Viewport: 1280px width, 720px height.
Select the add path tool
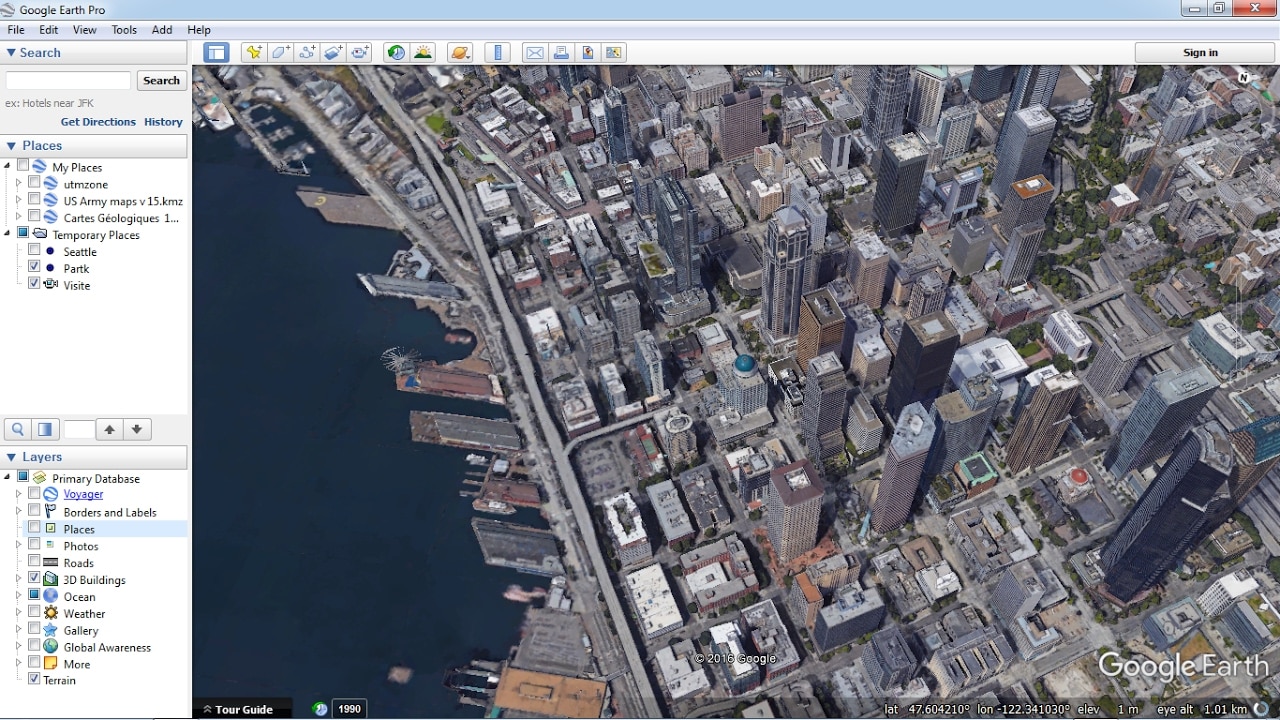308,53
